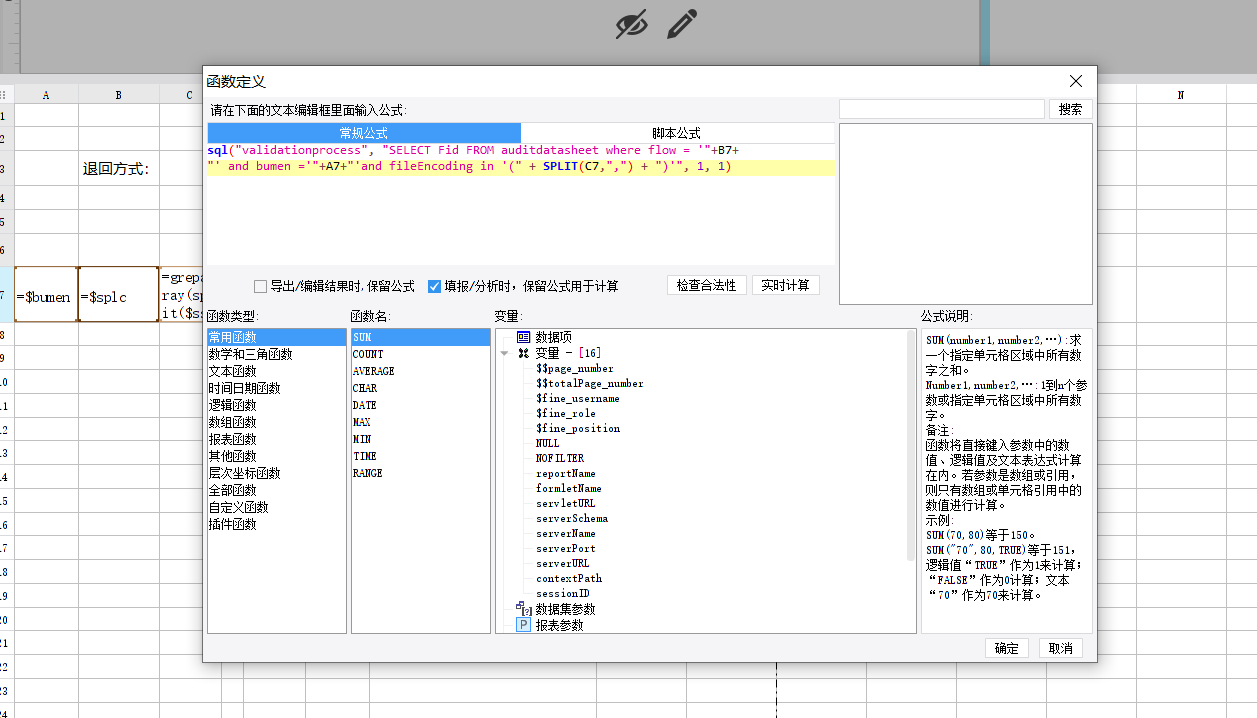The height and width of the screenshot is (718, 1257).
Task: Click the pencil edit icon
Action: [x=682, y=24]
